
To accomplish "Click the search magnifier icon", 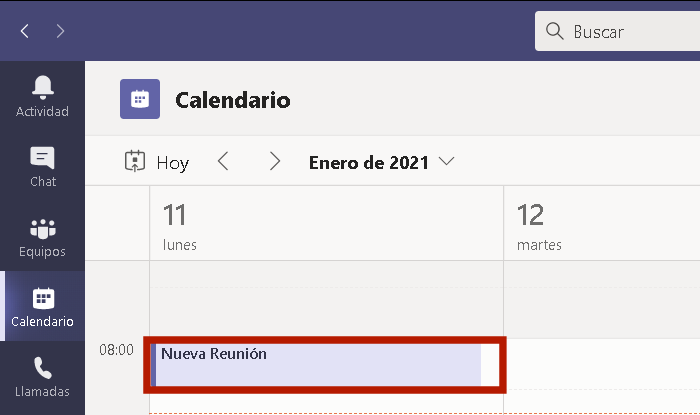I will [x=554, y=31].
